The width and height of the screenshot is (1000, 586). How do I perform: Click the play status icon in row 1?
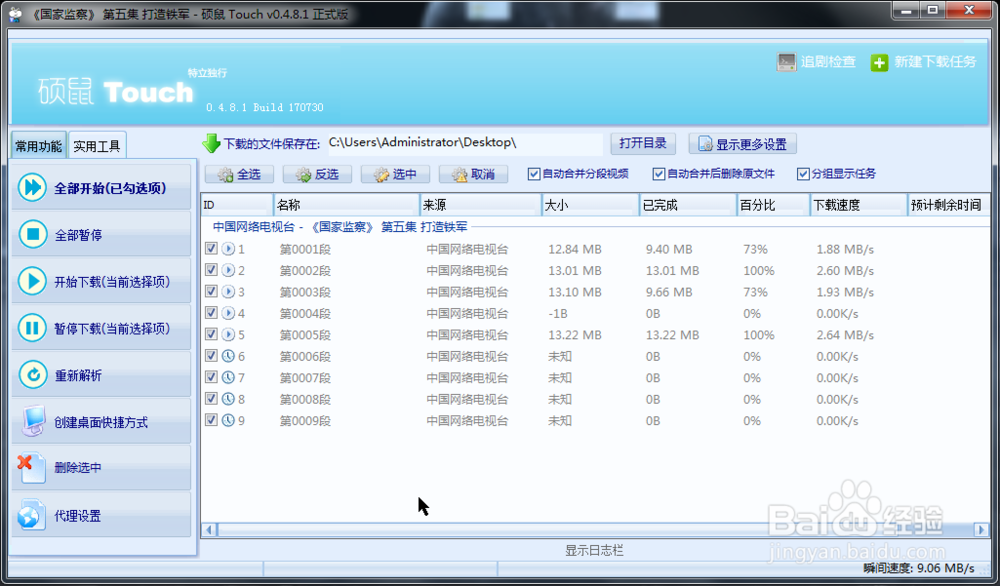click(228, 249)
